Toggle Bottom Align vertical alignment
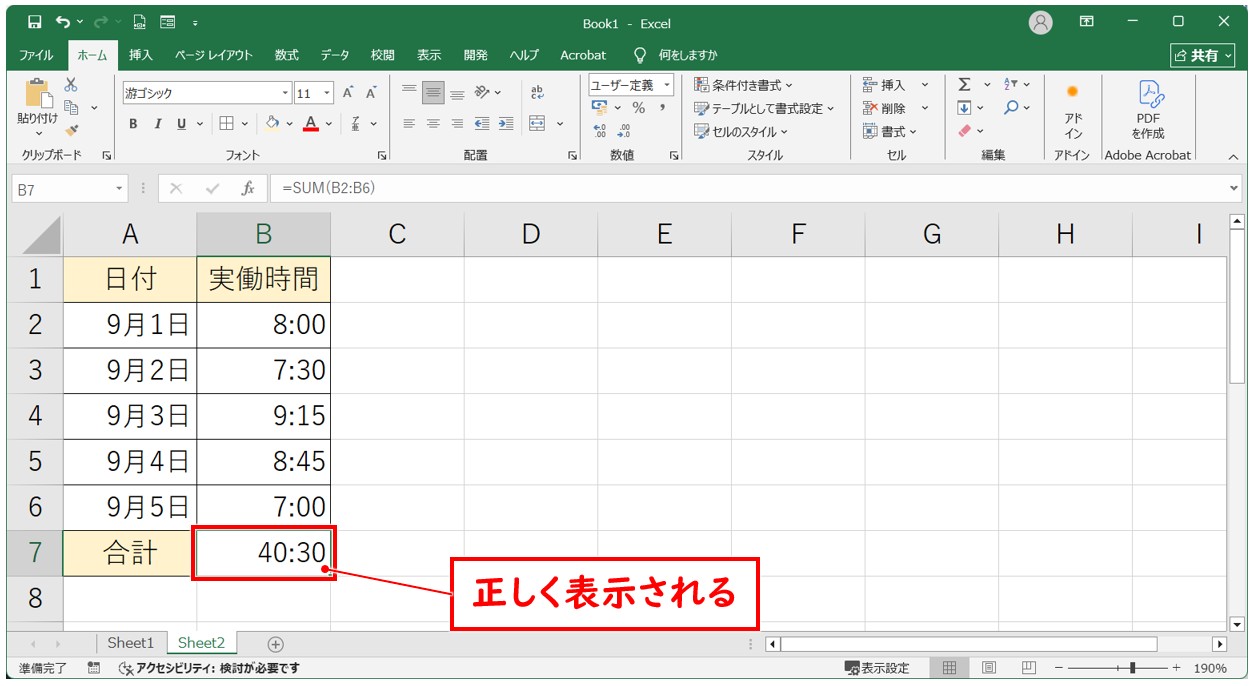Screen dimensions: 1254x686 [x=457, y=93]
